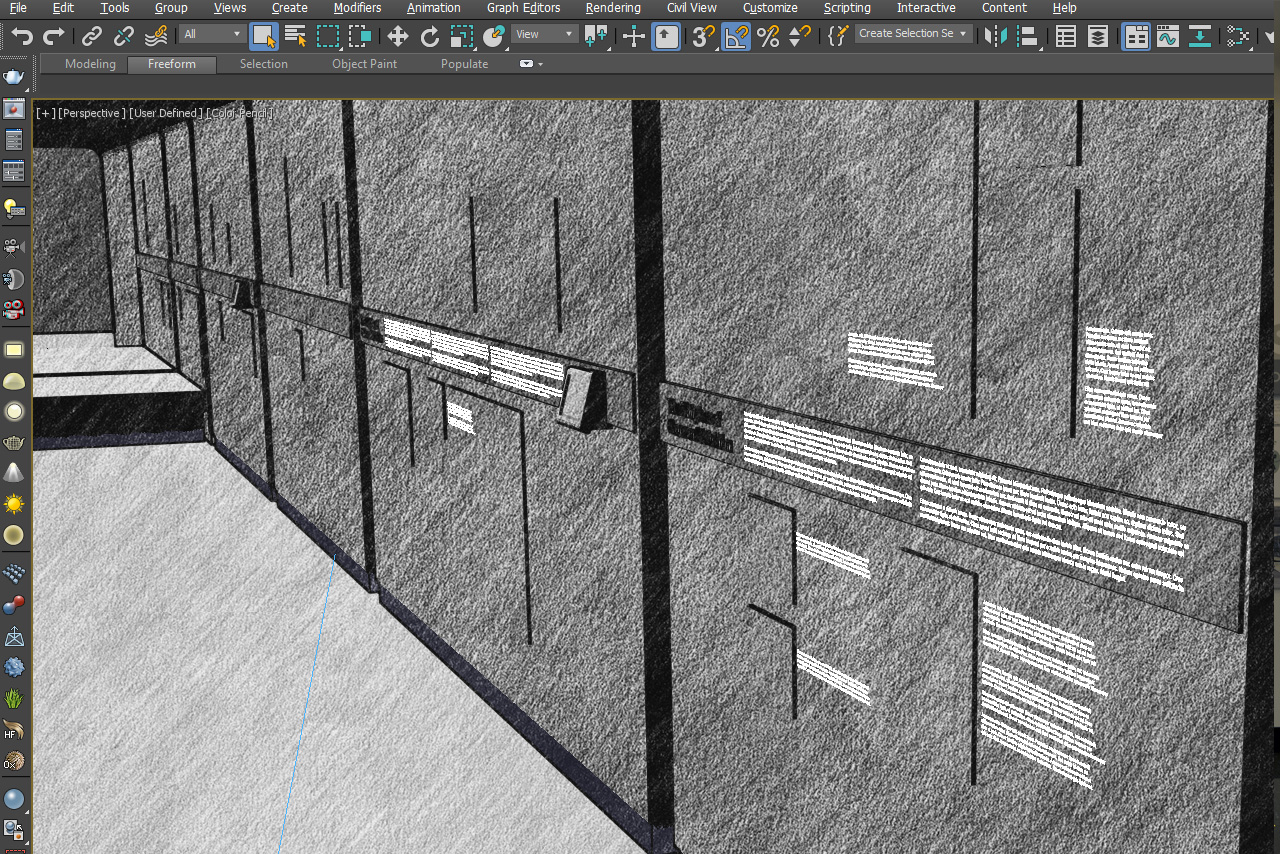Click the Select and Manipulate icon
This screenshot has height=854, width=1280.
click(x=634, y=37)
